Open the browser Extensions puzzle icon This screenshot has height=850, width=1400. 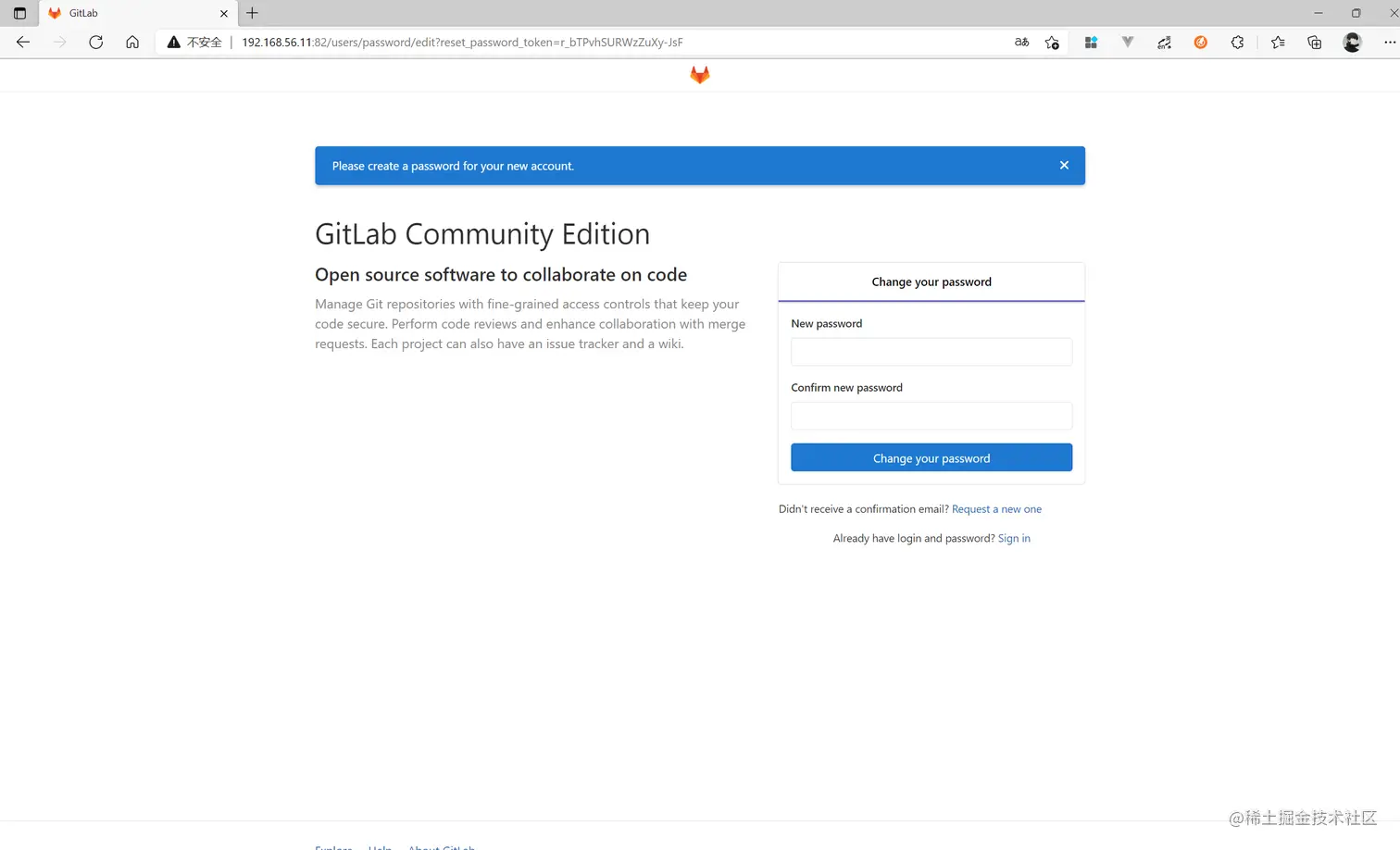pos(1237,42)
